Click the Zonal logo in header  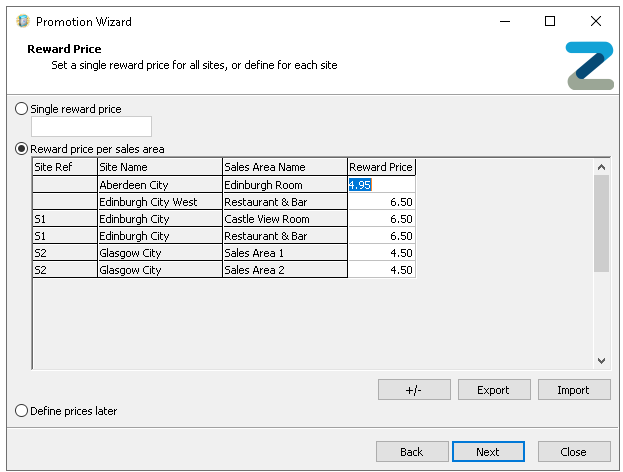(x=589, y=65)
